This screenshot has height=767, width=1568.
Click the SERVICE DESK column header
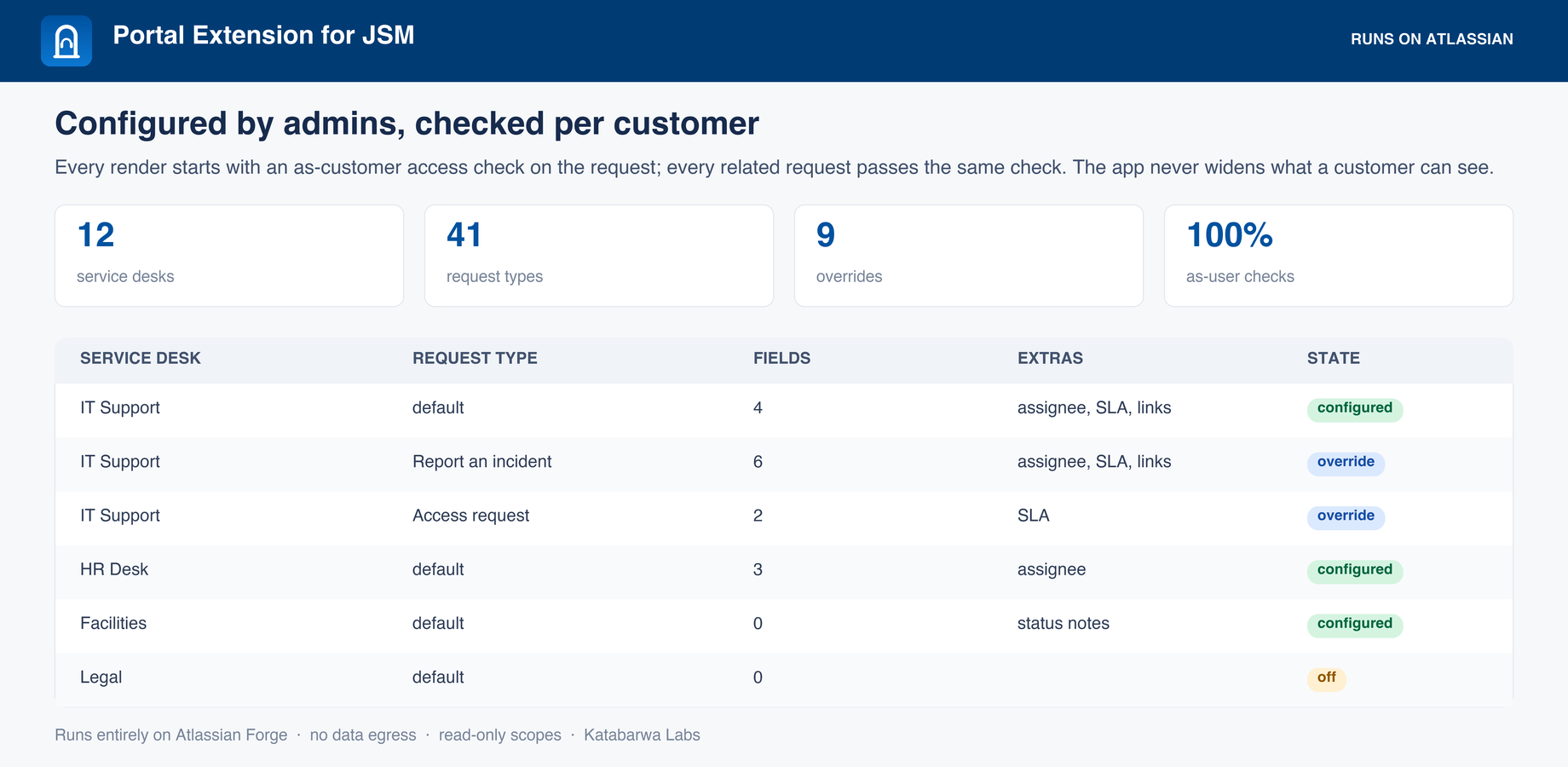pyautogui.click(x=141, y=358)
